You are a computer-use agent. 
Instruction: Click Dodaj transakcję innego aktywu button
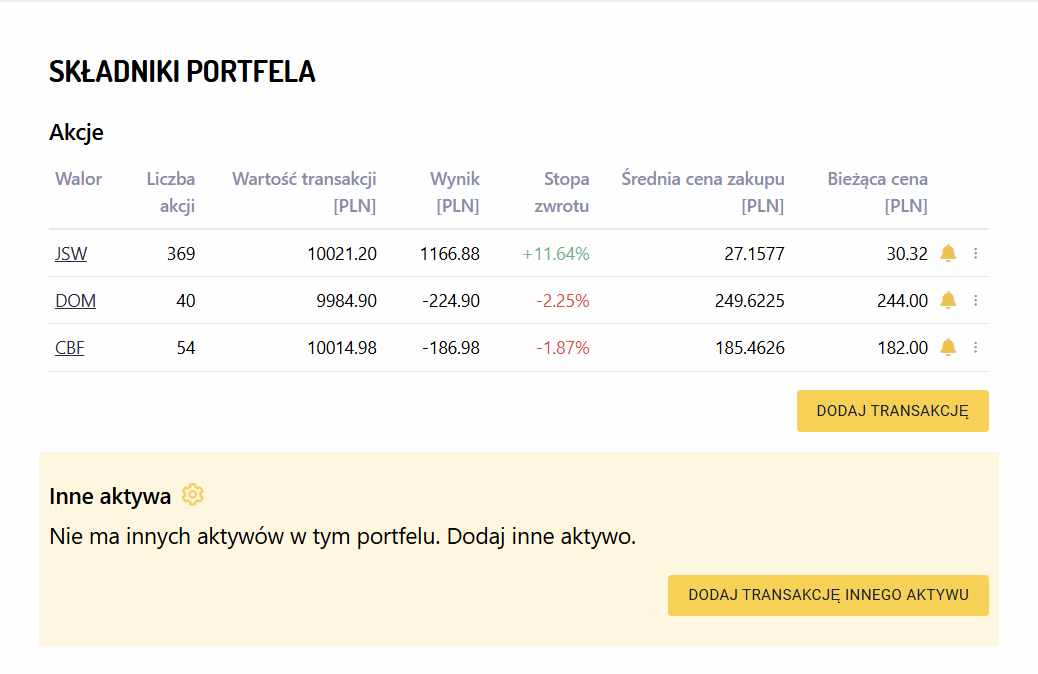pyautogui.click(x=828, y=595)
